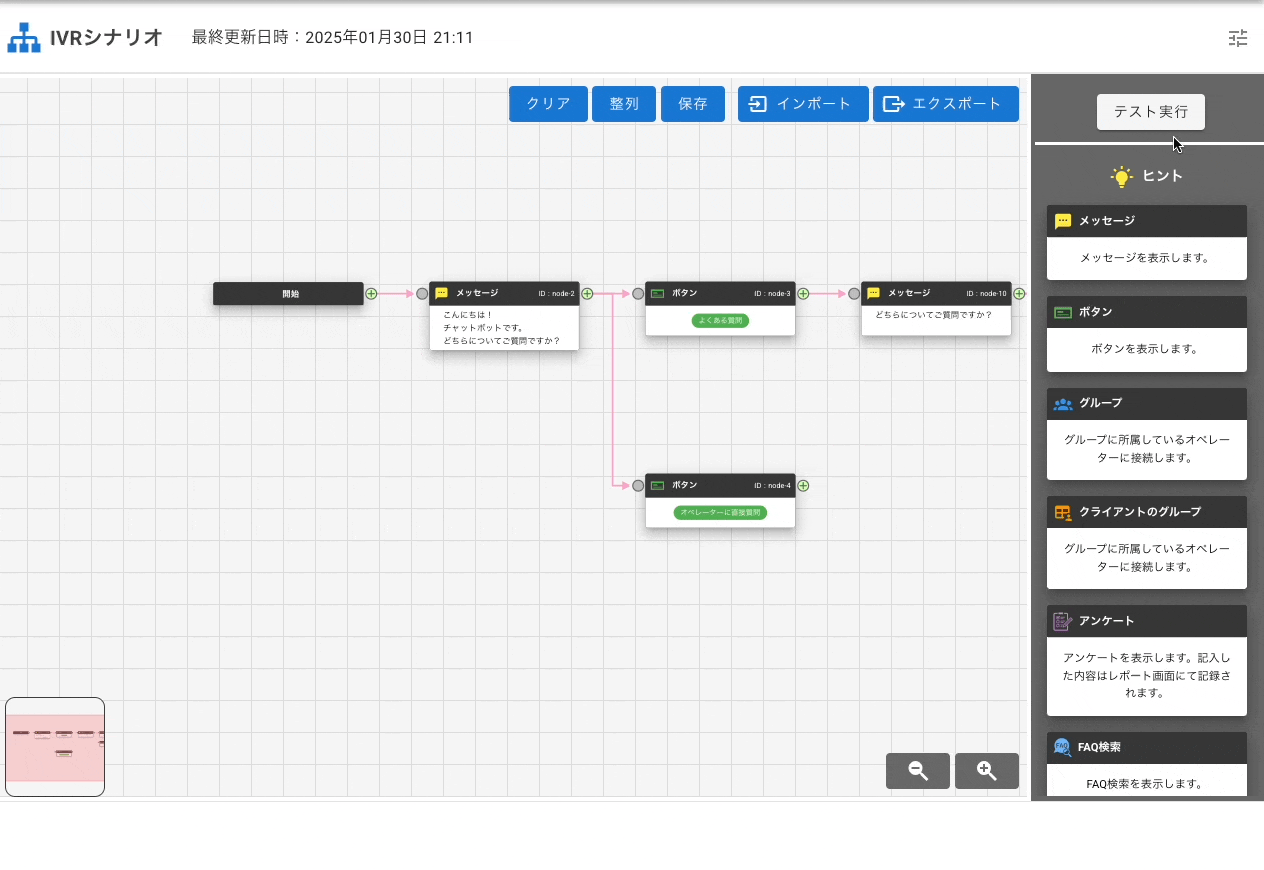Screen dimensions: 1264x870
Task: Click the minimap thumbnail overview
Action: pos(55,747)
